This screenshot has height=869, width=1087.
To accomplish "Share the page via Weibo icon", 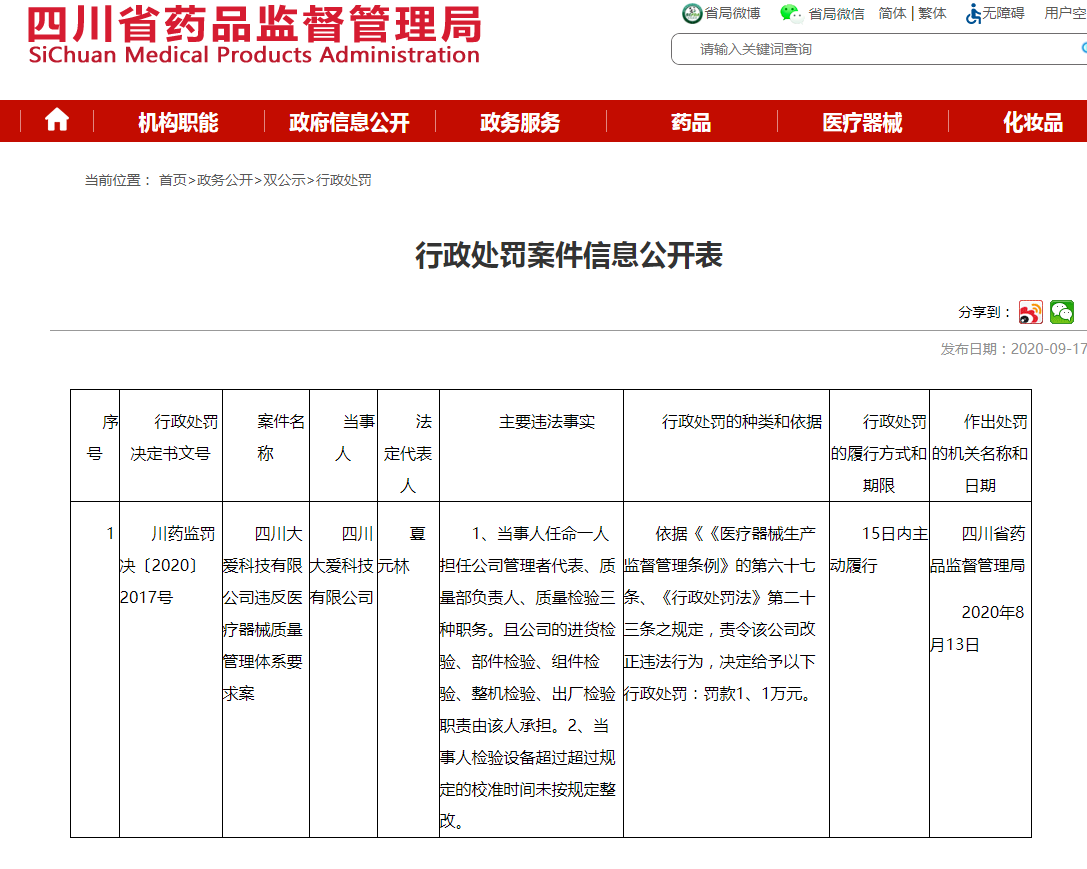I will [1030, 313].
